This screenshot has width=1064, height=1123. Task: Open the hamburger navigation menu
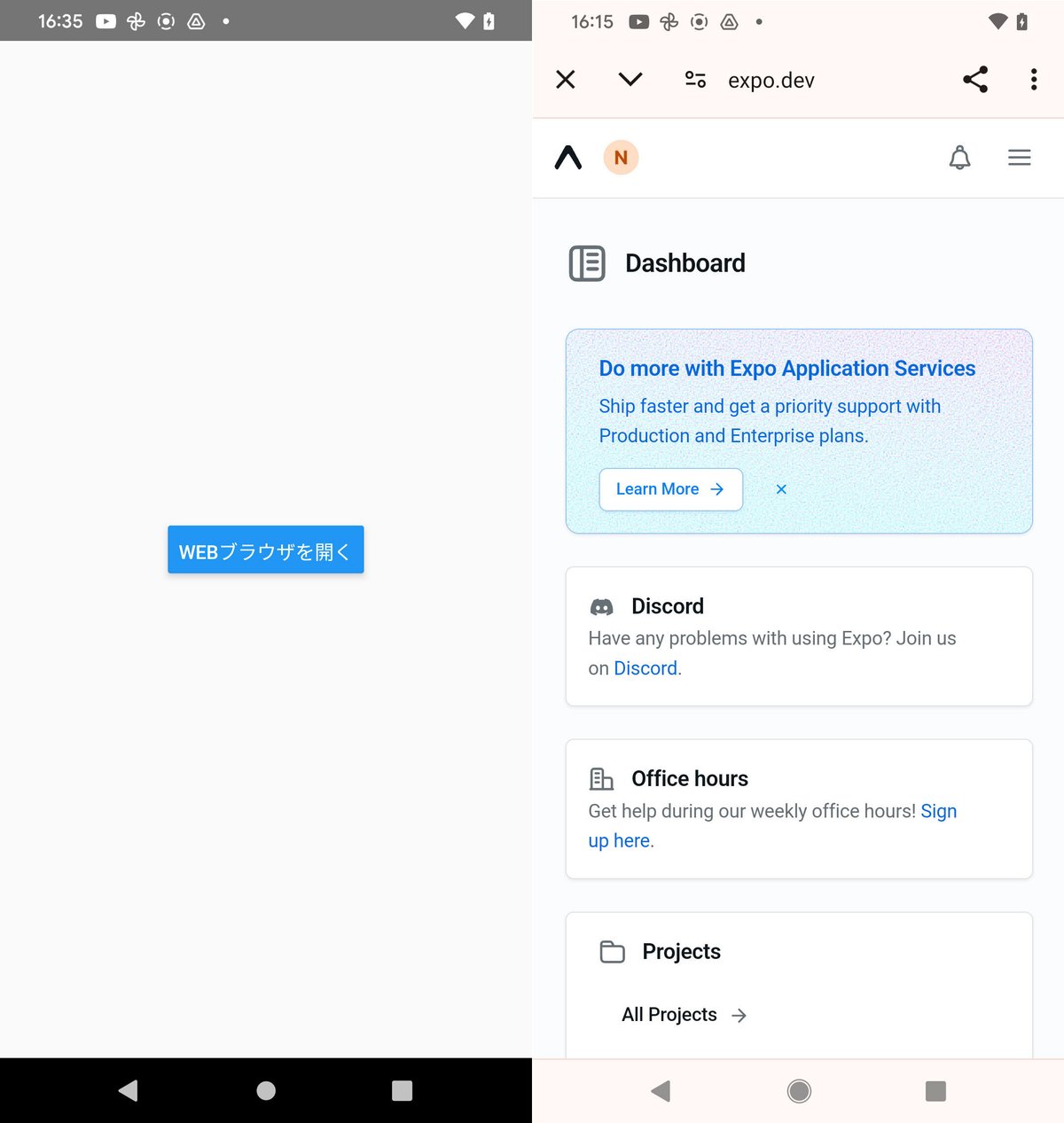[x=1020, y=158]
